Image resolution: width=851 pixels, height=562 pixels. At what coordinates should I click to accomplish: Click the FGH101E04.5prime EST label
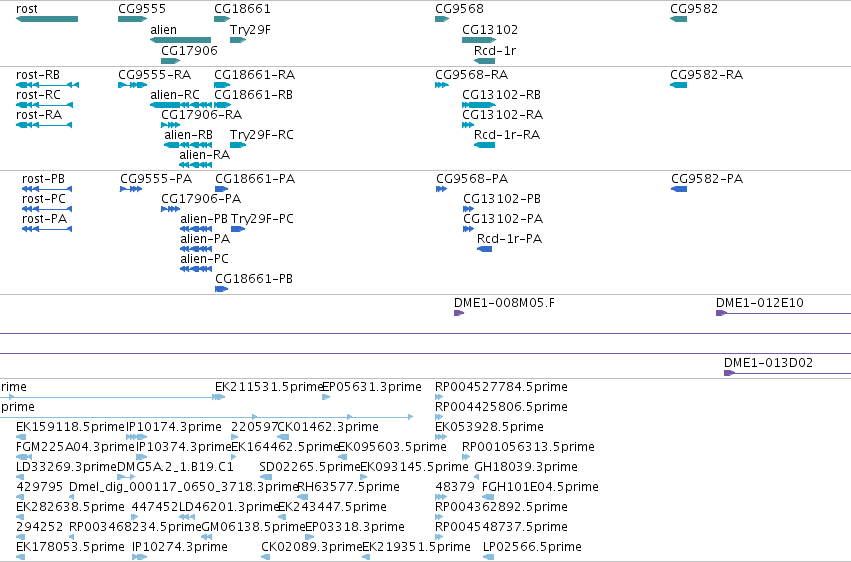coord(541,487)
